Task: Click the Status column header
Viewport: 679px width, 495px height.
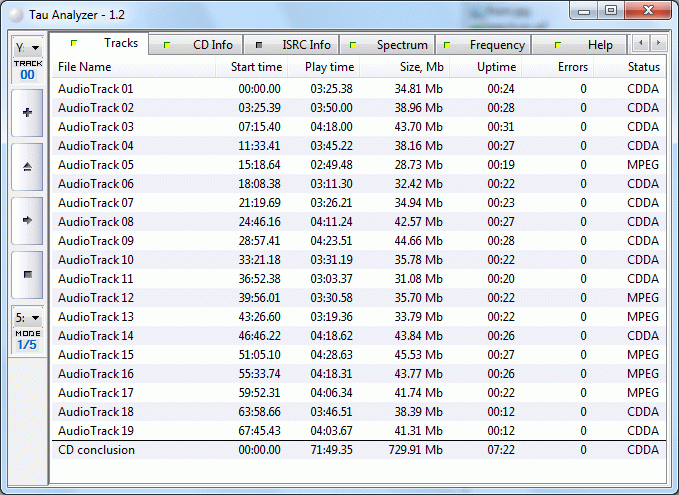Action: [630, 67]
